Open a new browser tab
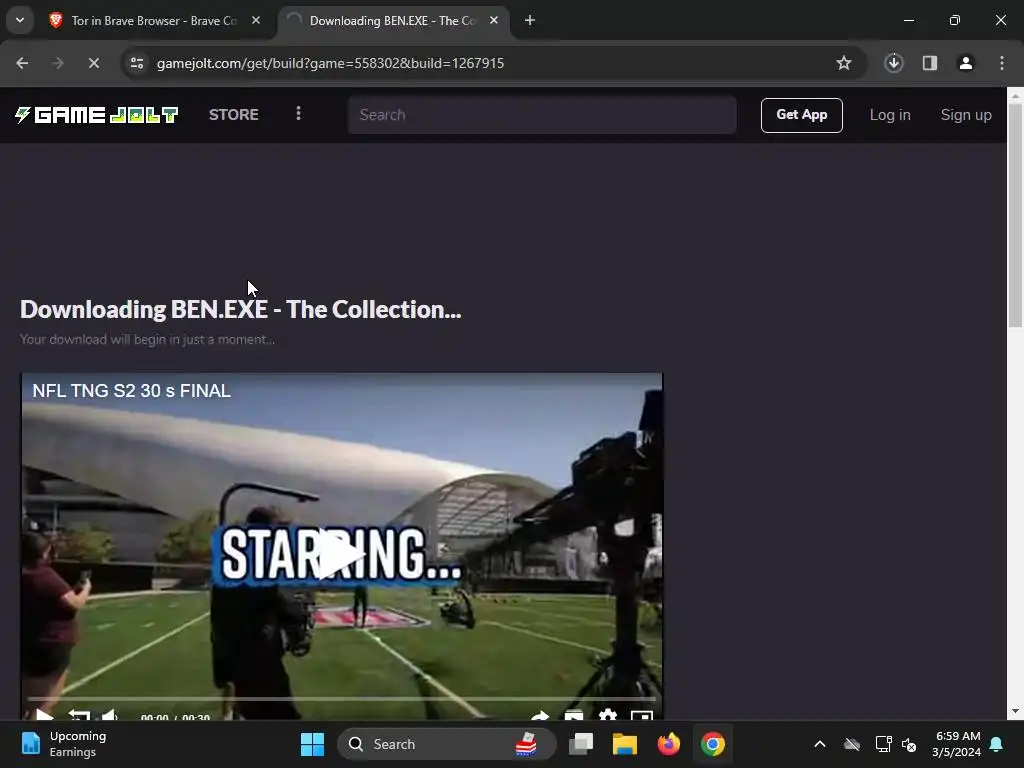1024x768 pixels. pos(530,21)
